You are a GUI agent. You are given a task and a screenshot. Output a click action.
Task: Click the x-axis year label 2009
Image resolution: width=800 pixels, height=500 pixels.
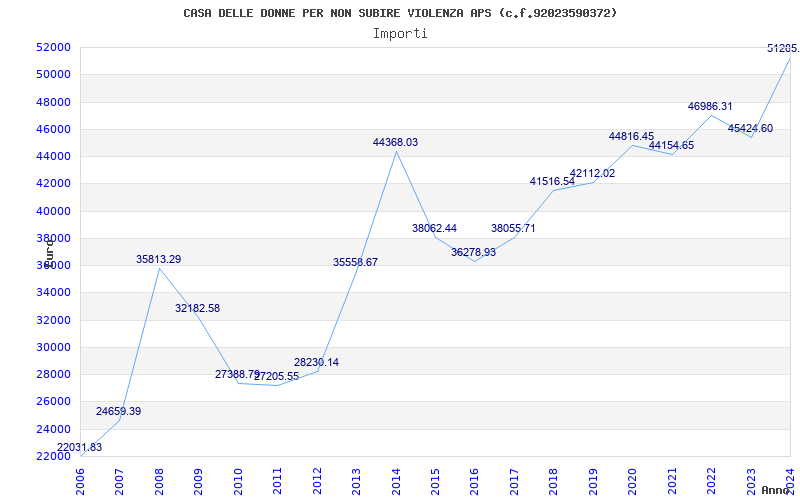click(198, 482)
